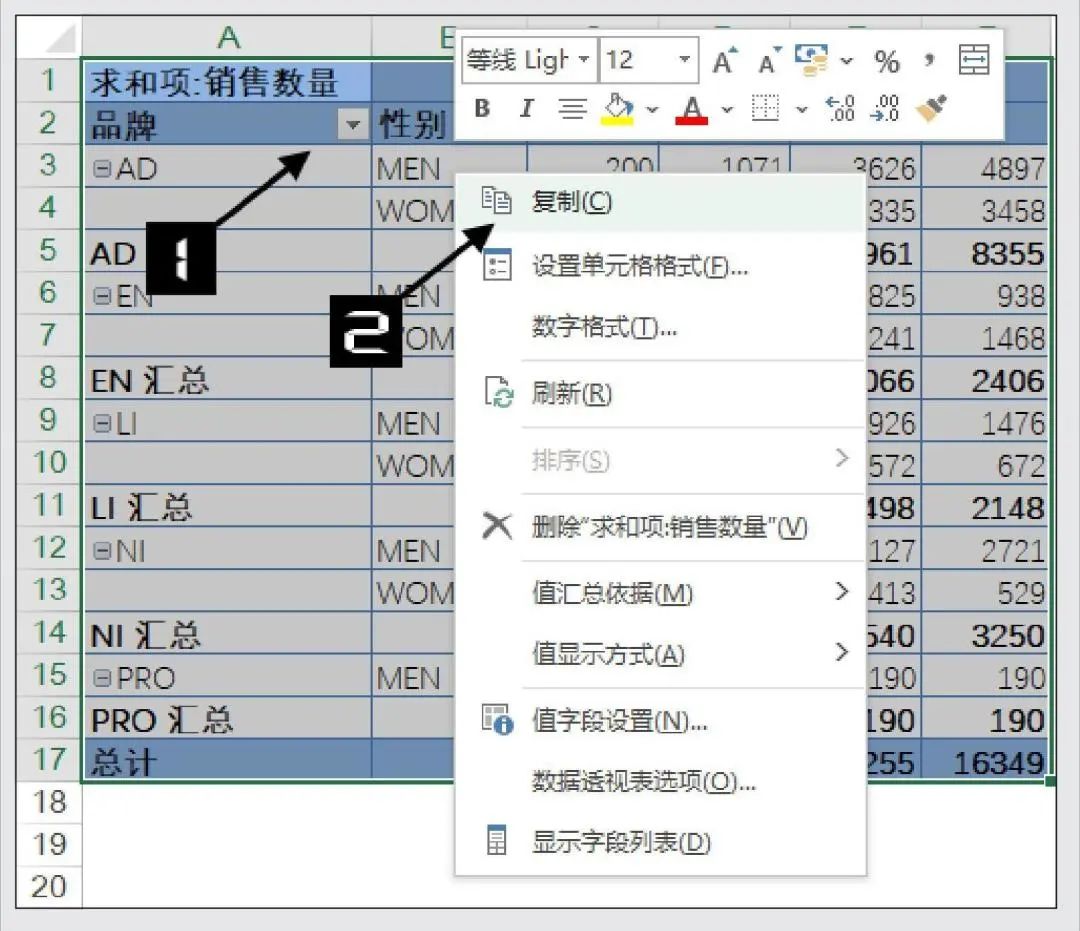Select cell 求和项:销售数量

[227, 81]
